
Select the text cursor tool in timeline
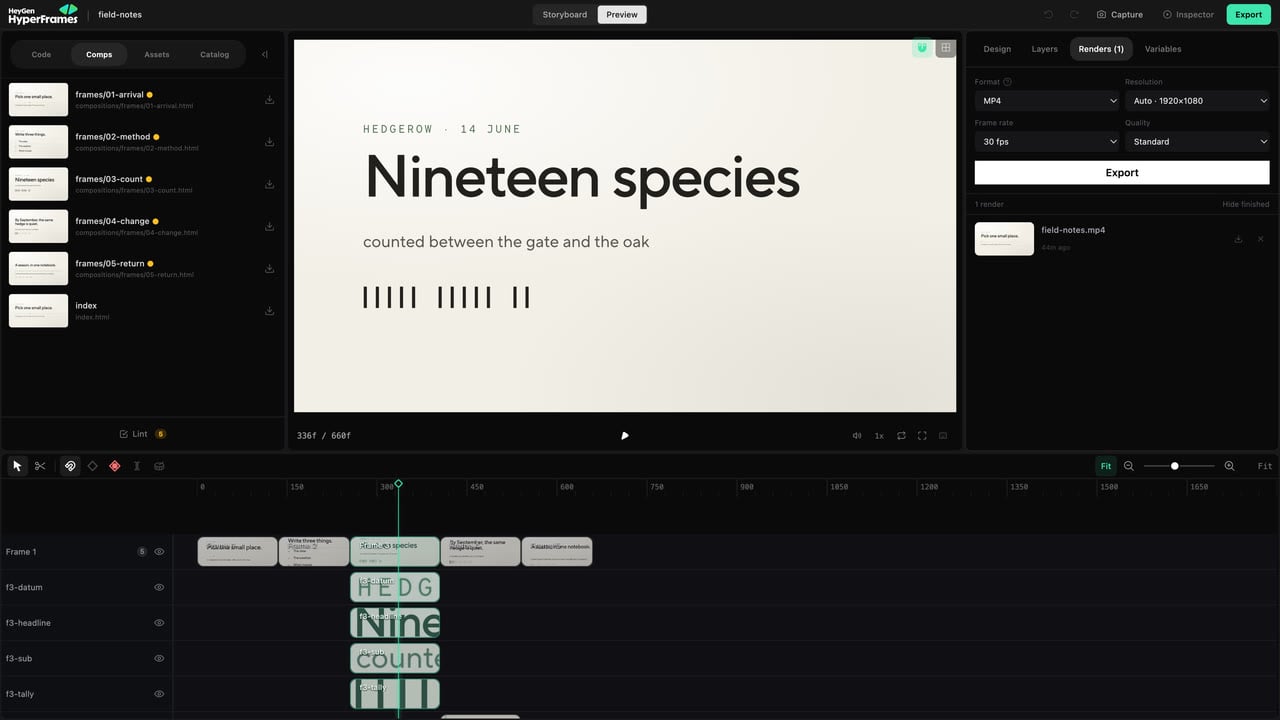pos(136,466)
